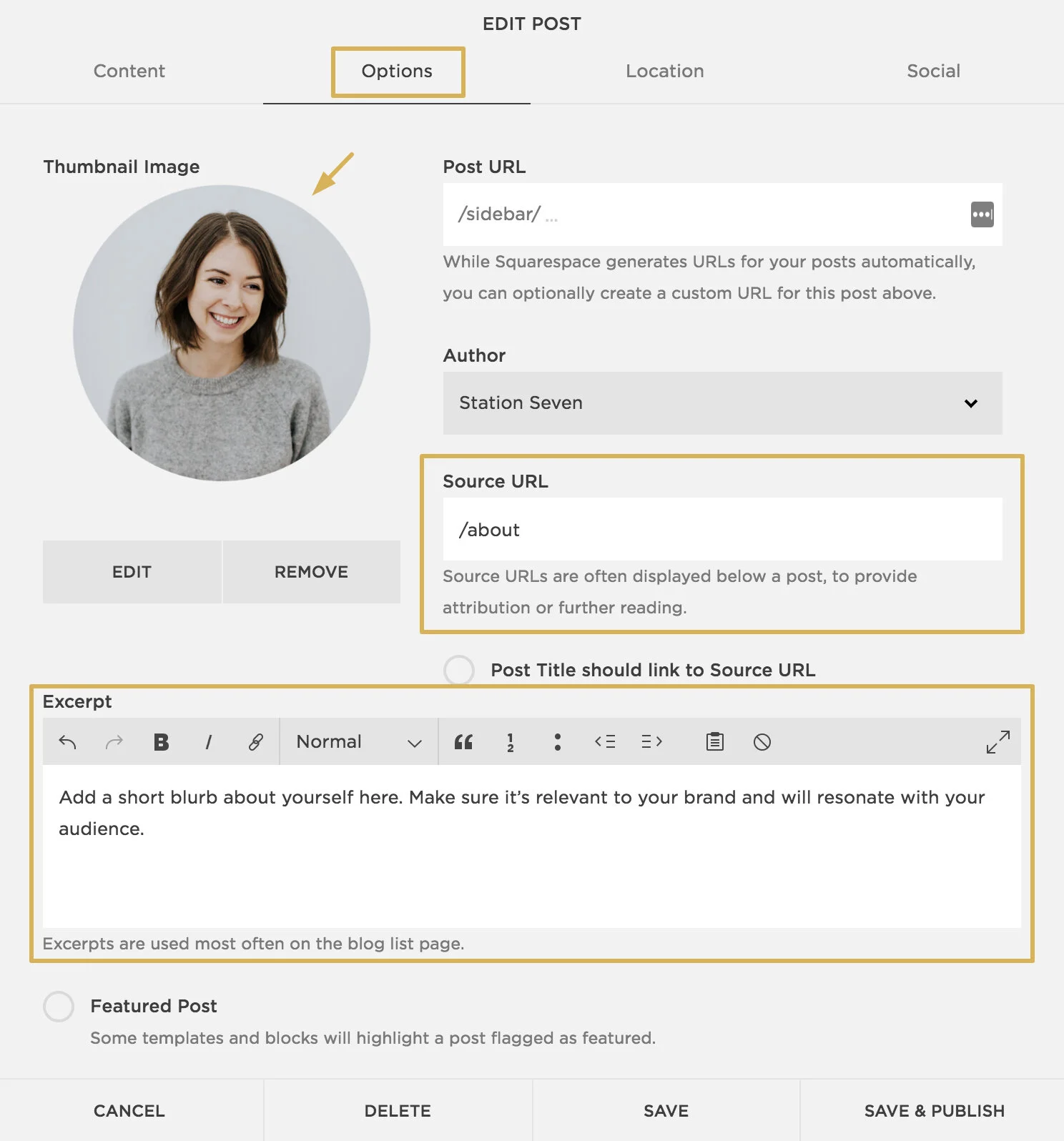The width and height of the screenshot is (1064, 1141).
Task: Click the undo arrow in Excerpt toolbar
Action: [x=67, y=742]
